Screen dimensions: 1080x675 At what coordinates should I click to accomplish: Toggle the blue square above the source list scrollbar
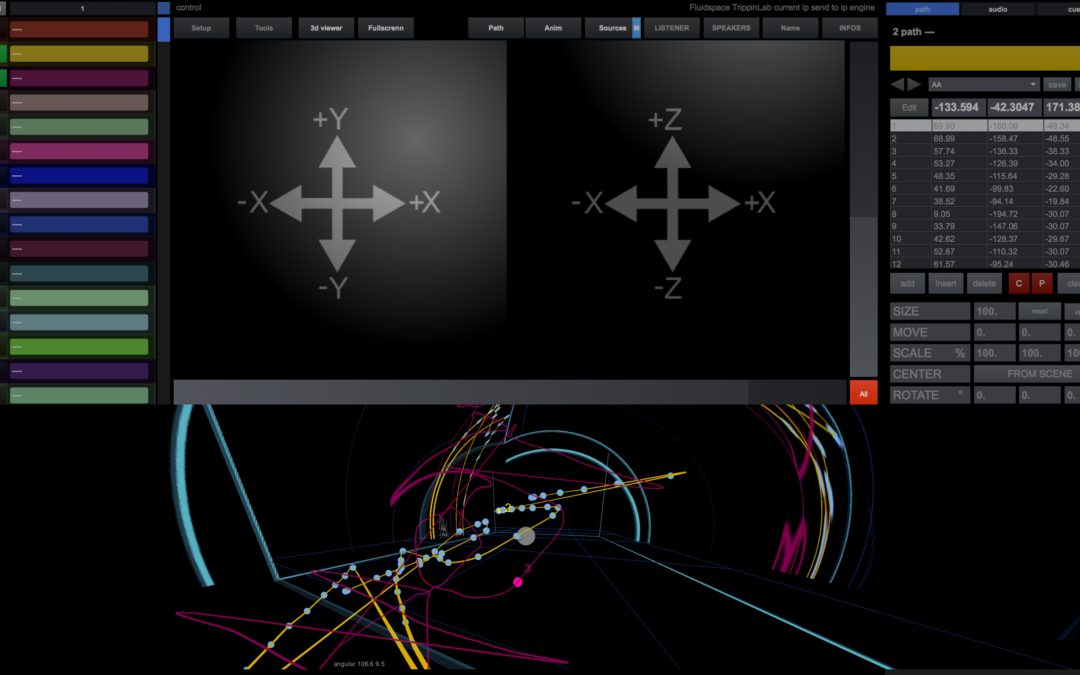coord(163,8)
